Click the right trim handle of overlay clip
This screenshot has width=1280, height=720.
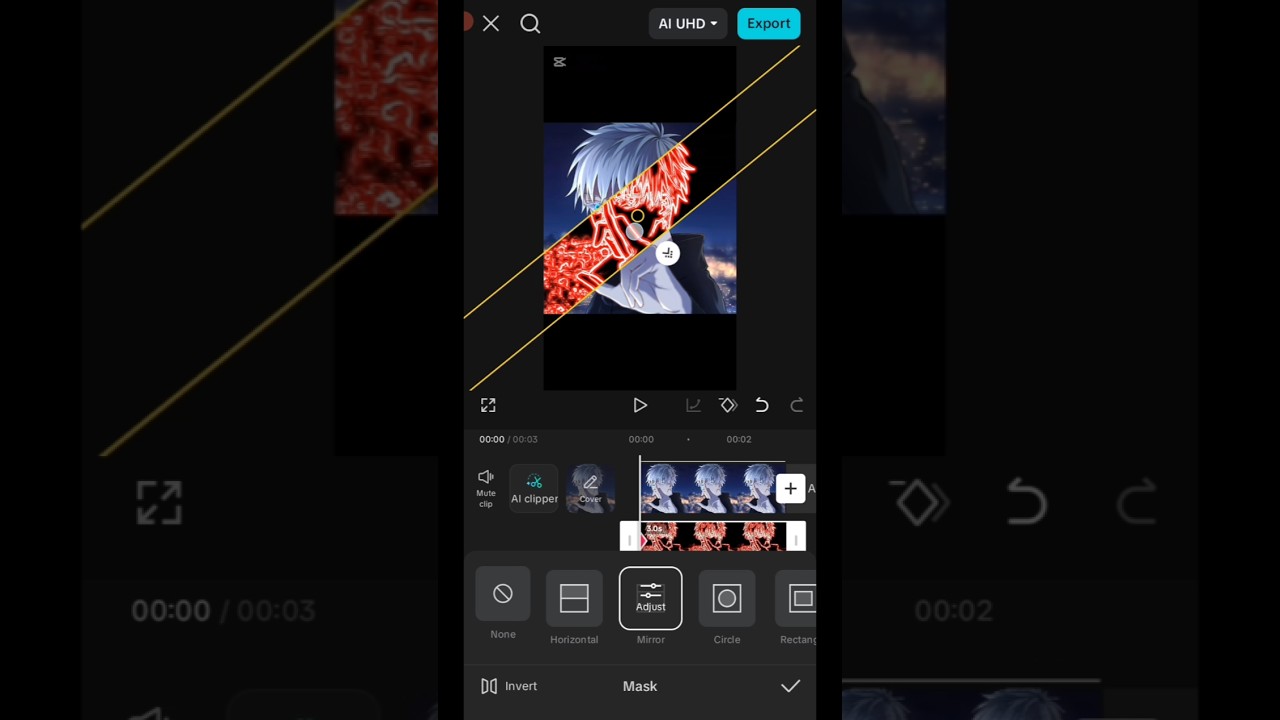click(x=796, y=537)
